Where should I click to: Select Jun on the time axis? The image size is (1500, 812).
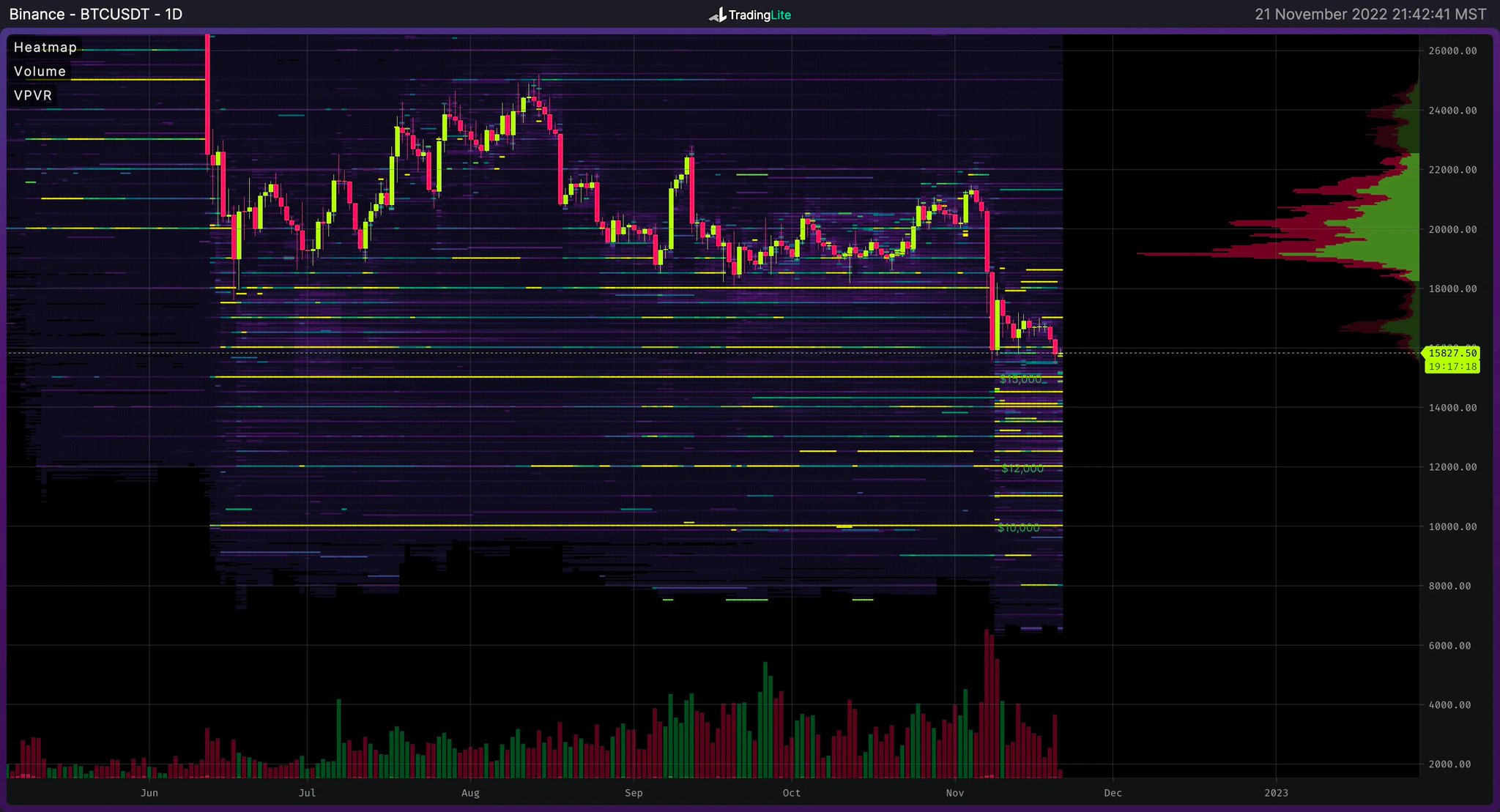[x=149, y=792]
